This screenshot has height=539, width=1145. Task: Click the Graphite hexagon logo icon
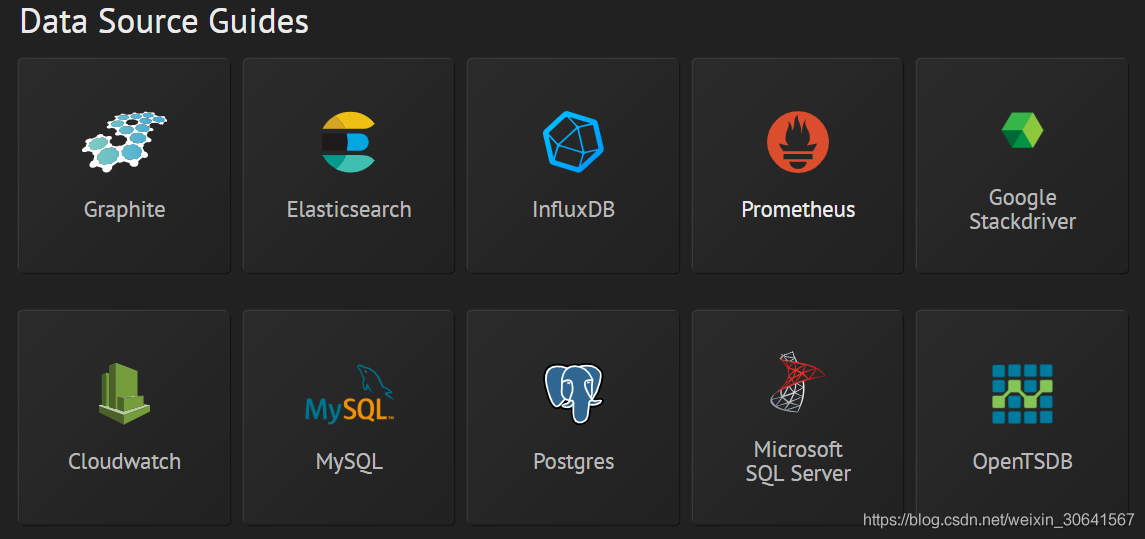click(x=124, y=142)
